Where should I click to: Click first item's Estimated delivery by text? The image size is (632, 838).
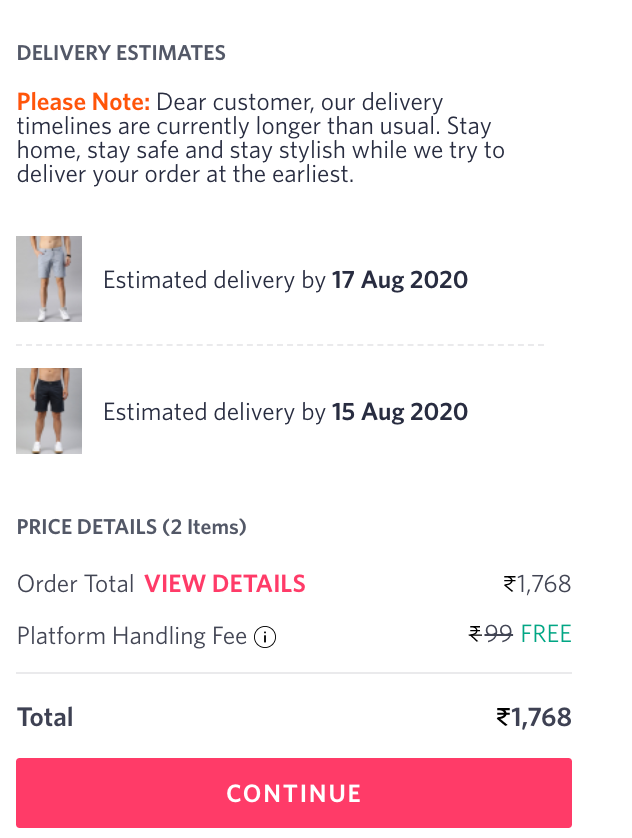click(214, 280)
